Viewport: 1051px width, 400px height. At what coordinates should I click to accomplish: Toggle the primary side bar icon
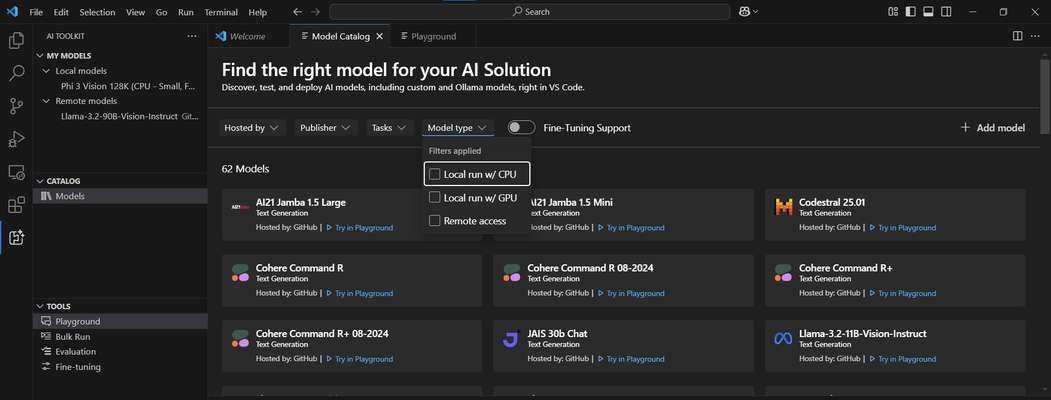point(910,11)
